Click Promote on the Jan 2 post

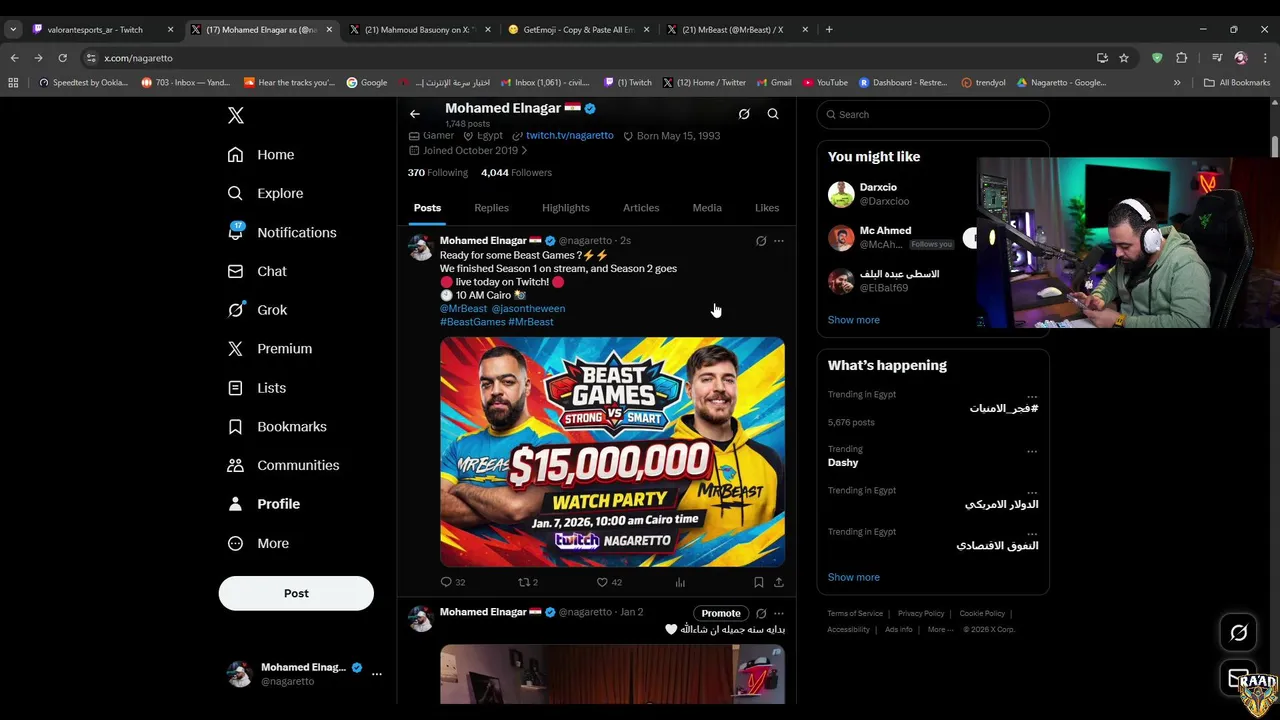point(721,613)
